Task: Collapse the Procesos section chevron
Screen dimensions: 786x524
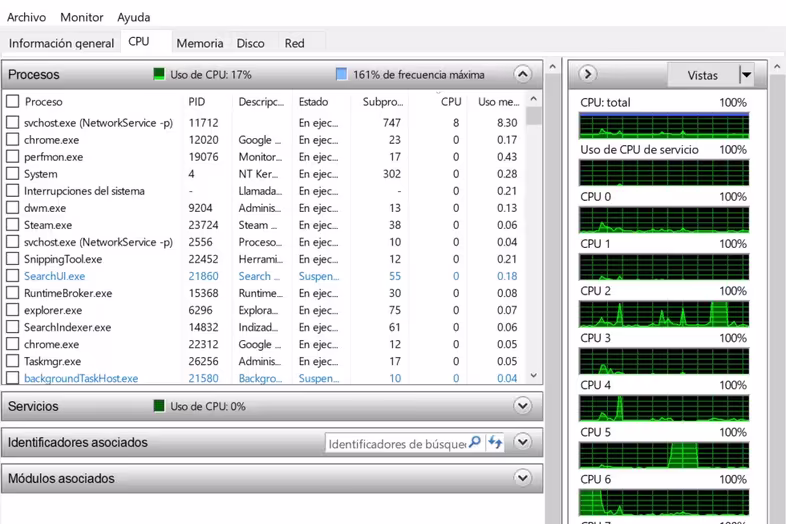Action: (522, 74)
